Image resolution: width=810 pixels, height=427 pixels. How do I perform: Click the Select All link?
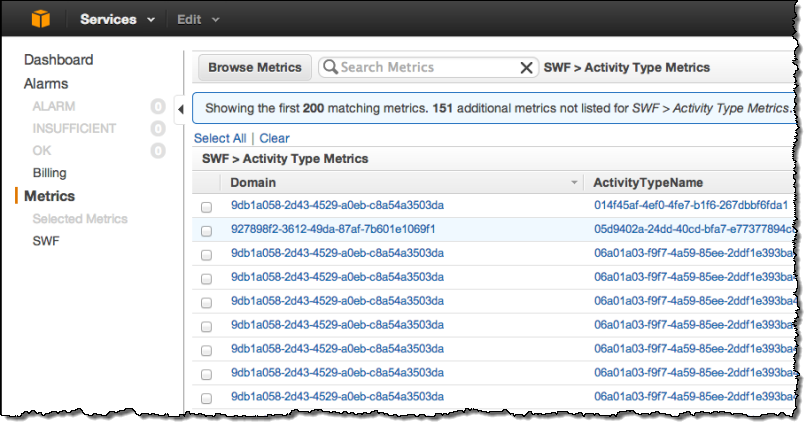point(219,138)
